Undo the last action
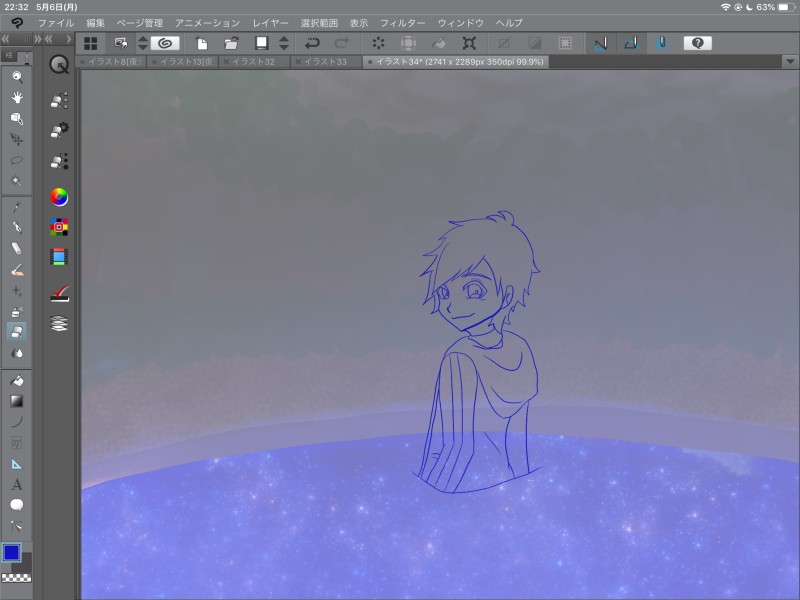The height and width of the screenshot is (600, 800). click(312, 43)
